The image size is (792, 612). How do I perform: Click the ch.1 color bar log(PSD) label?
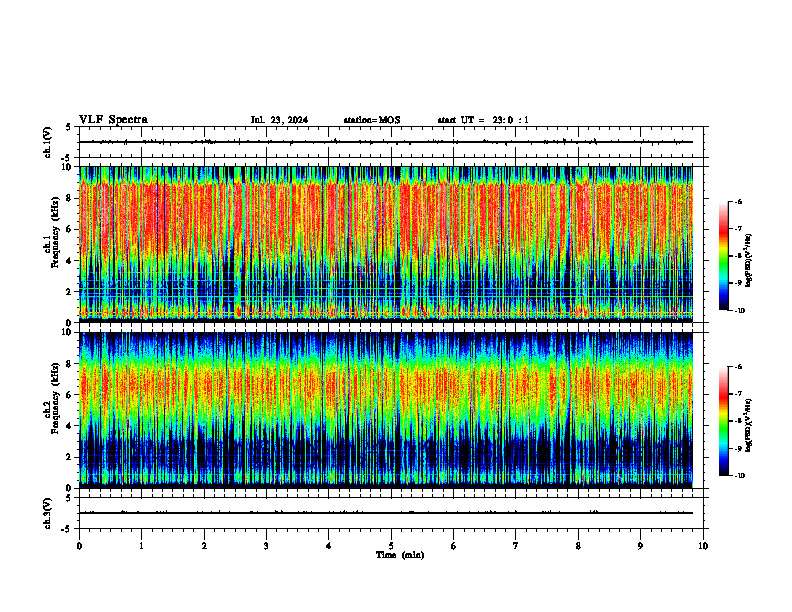pos(749,261)
